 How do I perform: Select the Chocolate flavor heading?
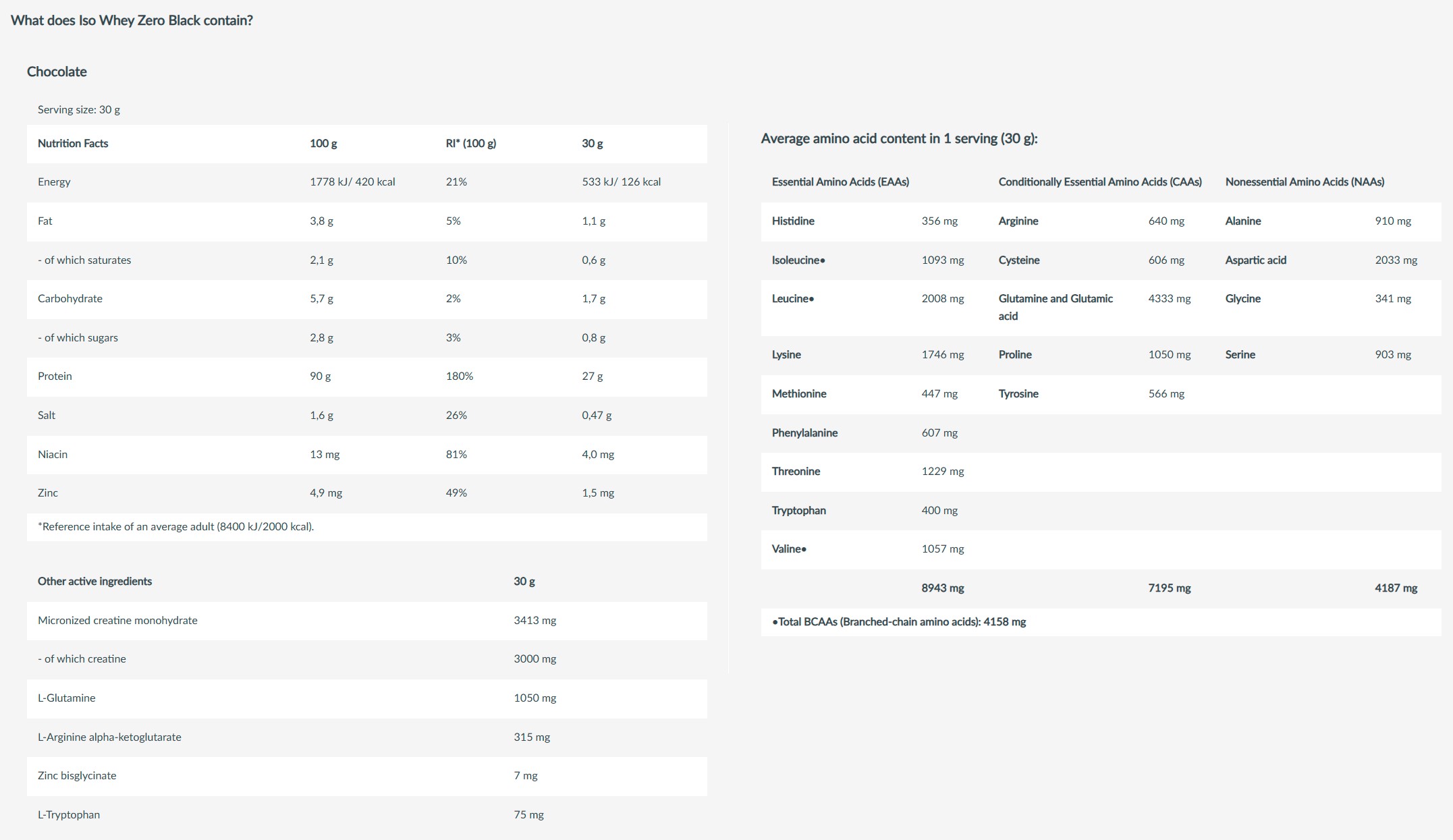pyautogui.click(x=57, y=72)
